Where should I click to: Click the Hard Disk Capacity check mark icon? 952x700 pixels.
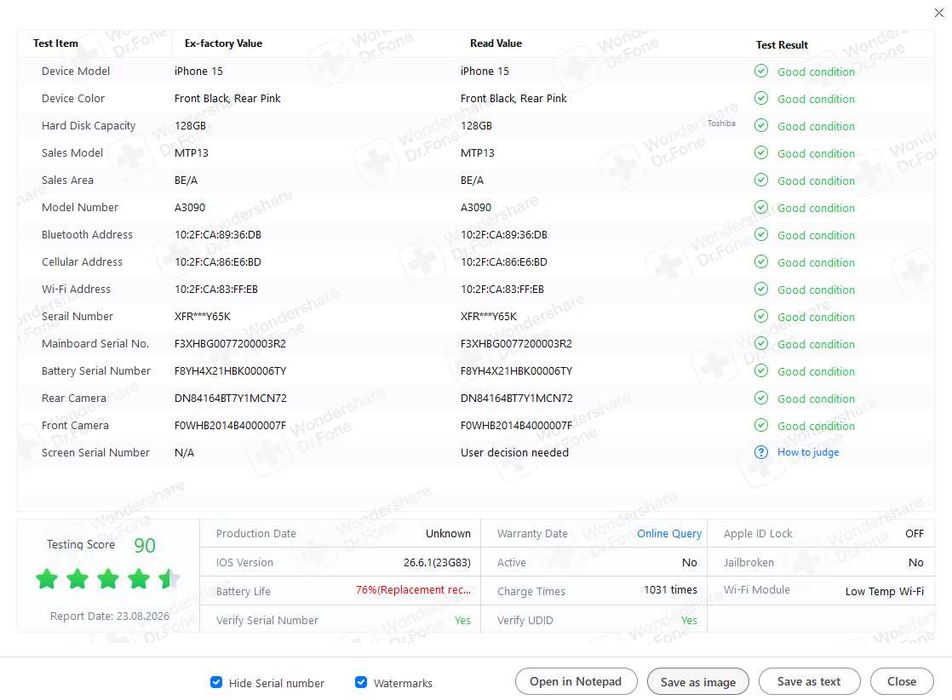[761, 126]
